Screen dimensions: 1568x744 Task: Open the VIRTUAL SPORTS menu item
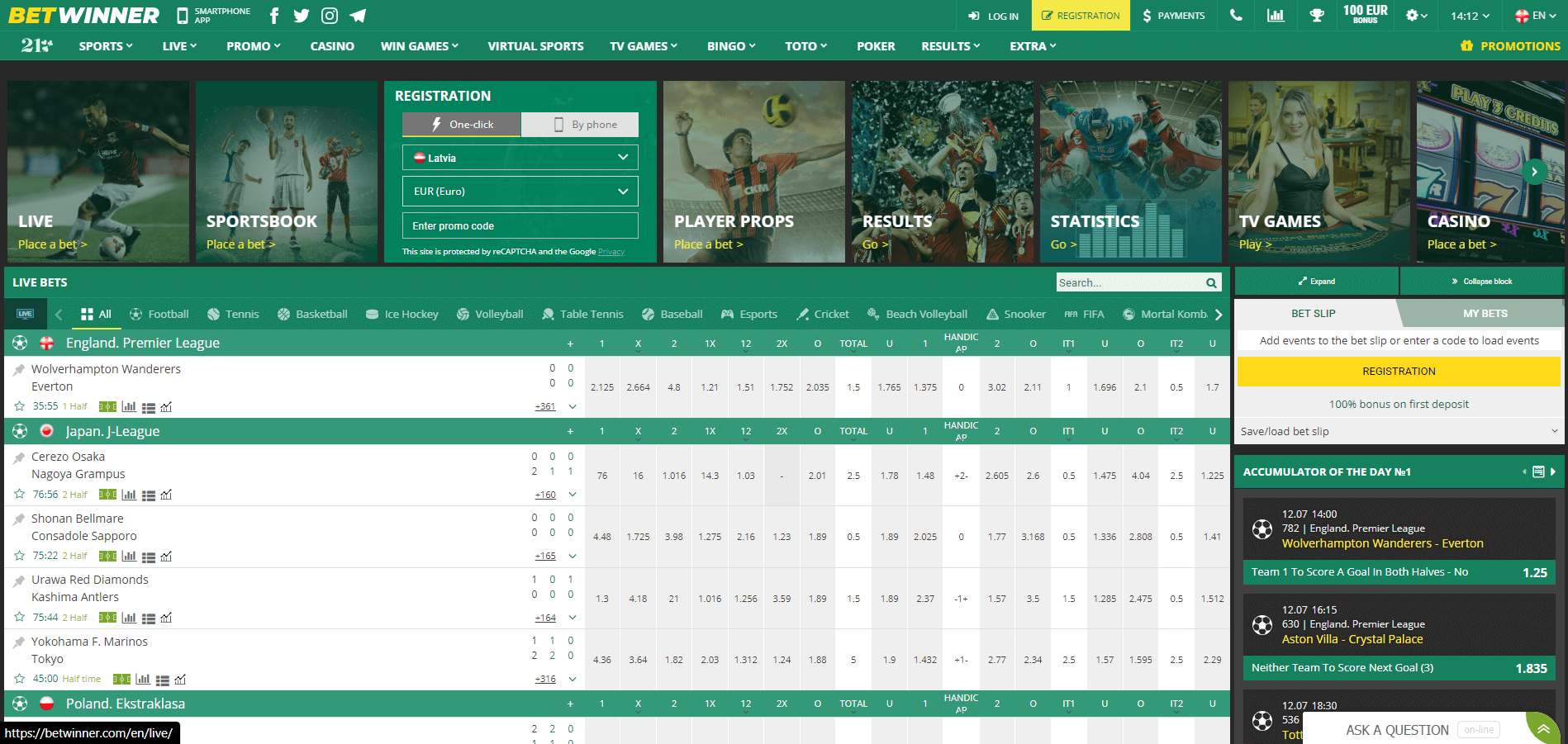point(535,46)
